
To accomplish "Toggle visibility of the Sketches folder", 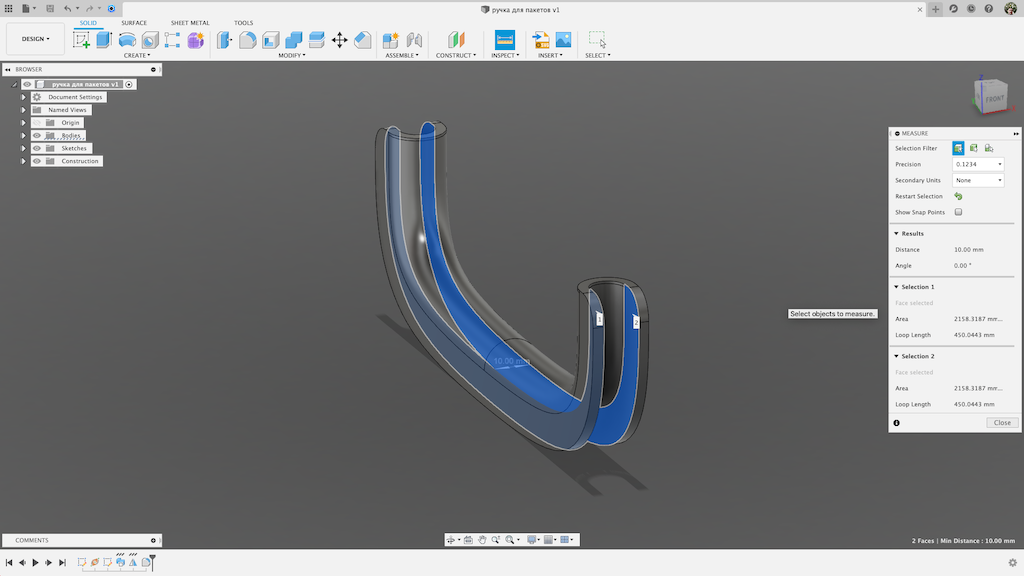I will pos(37,148).
